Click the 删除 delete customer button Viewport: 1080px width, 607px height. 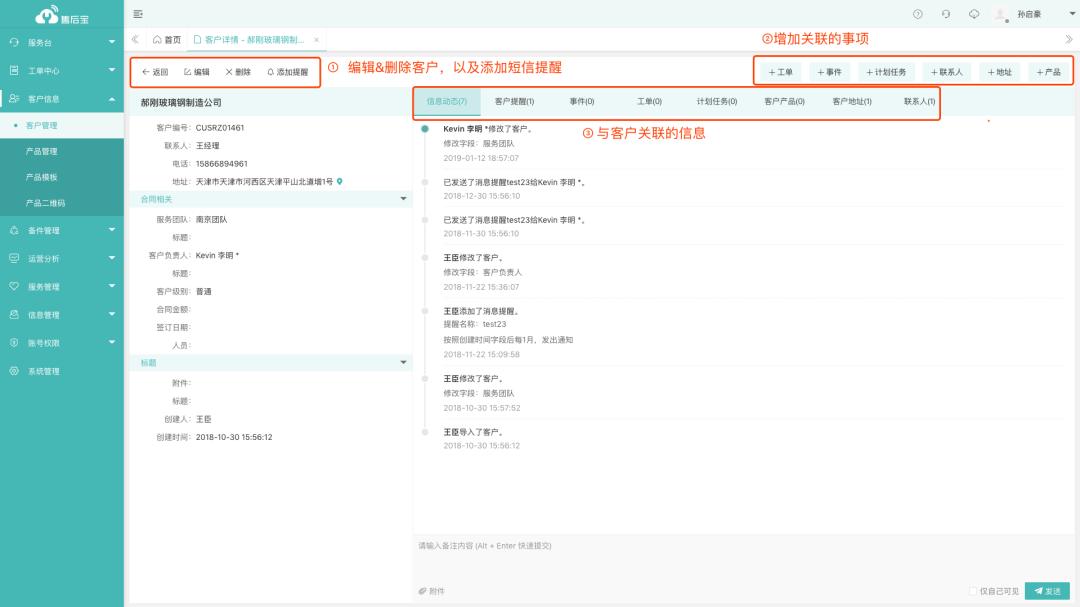click(x=238, y=72)
